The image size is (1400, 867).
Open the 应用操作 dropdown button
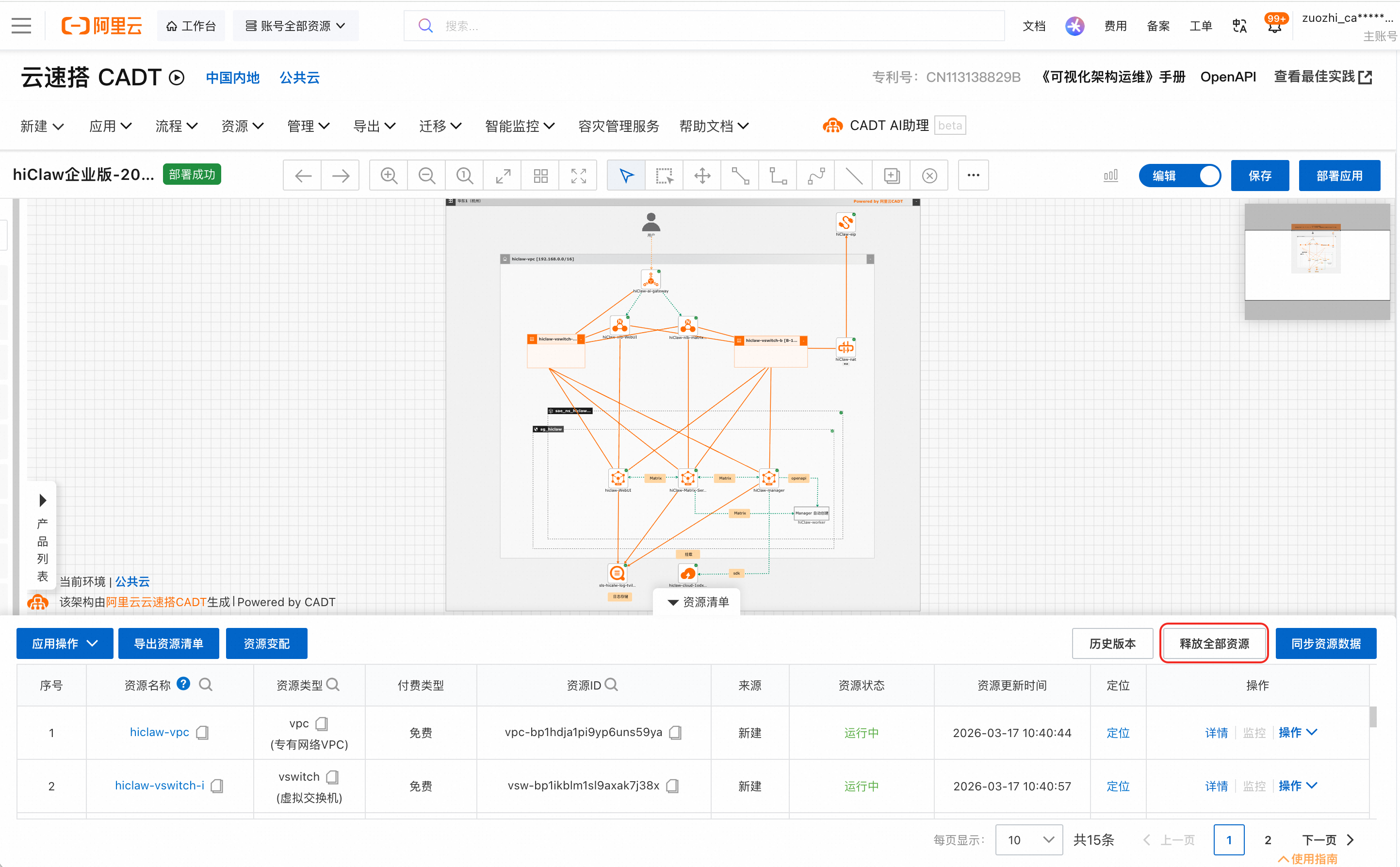(x=65, y=643)
